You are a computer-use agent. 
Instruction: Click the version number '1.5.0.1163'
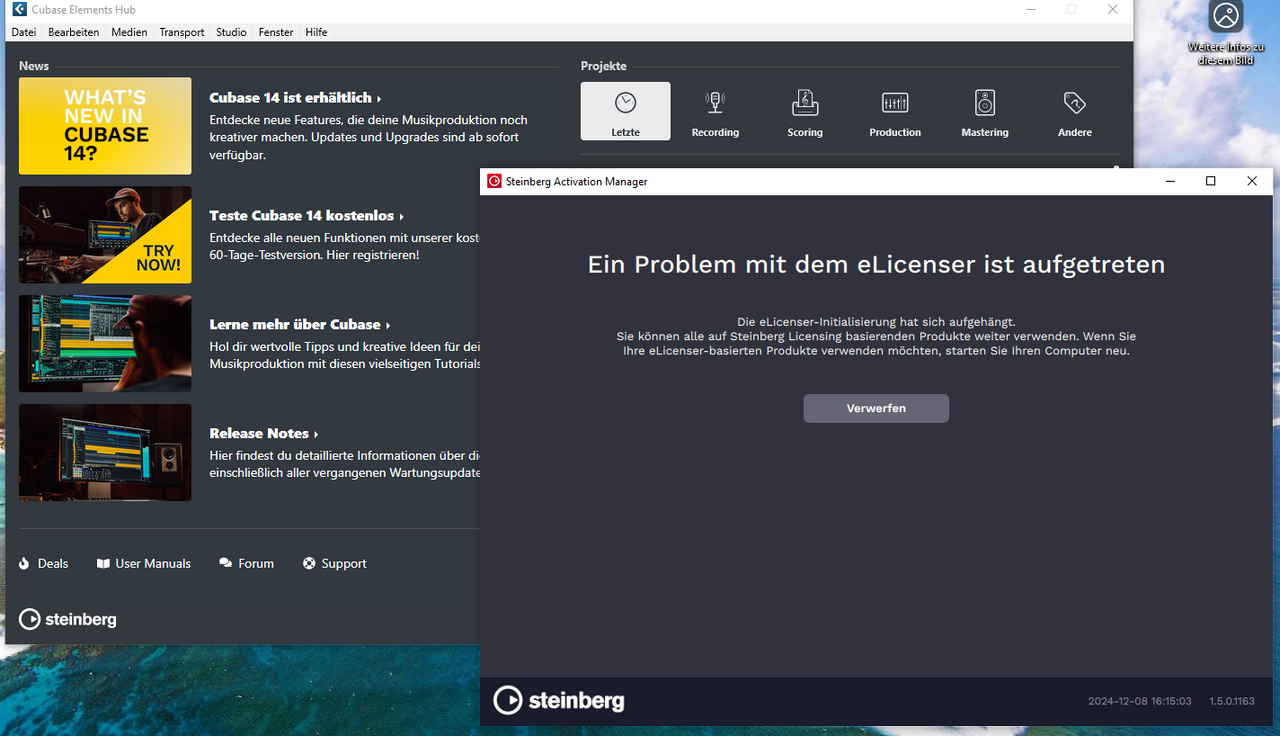click(x=1232, y=702)
